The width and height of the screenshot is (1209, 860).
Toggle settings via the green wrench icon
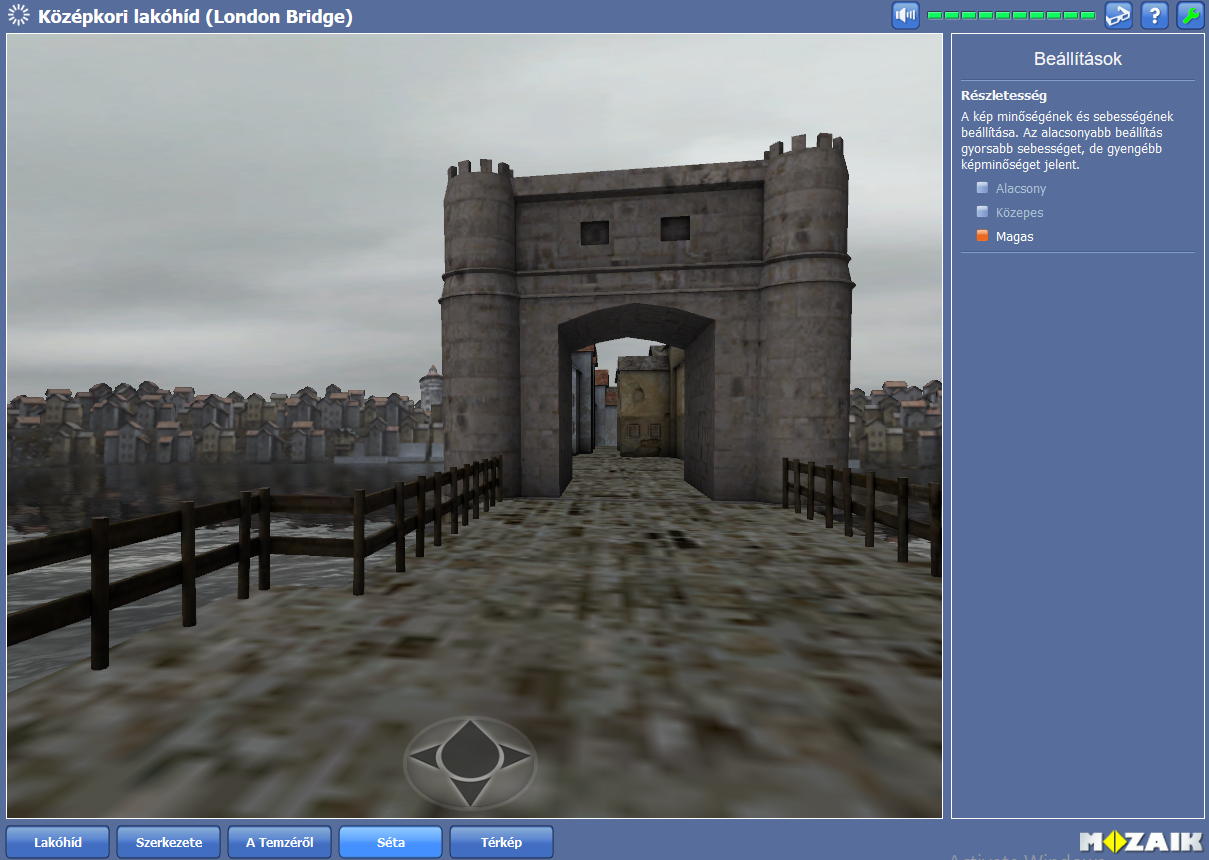coord(1191,16)
